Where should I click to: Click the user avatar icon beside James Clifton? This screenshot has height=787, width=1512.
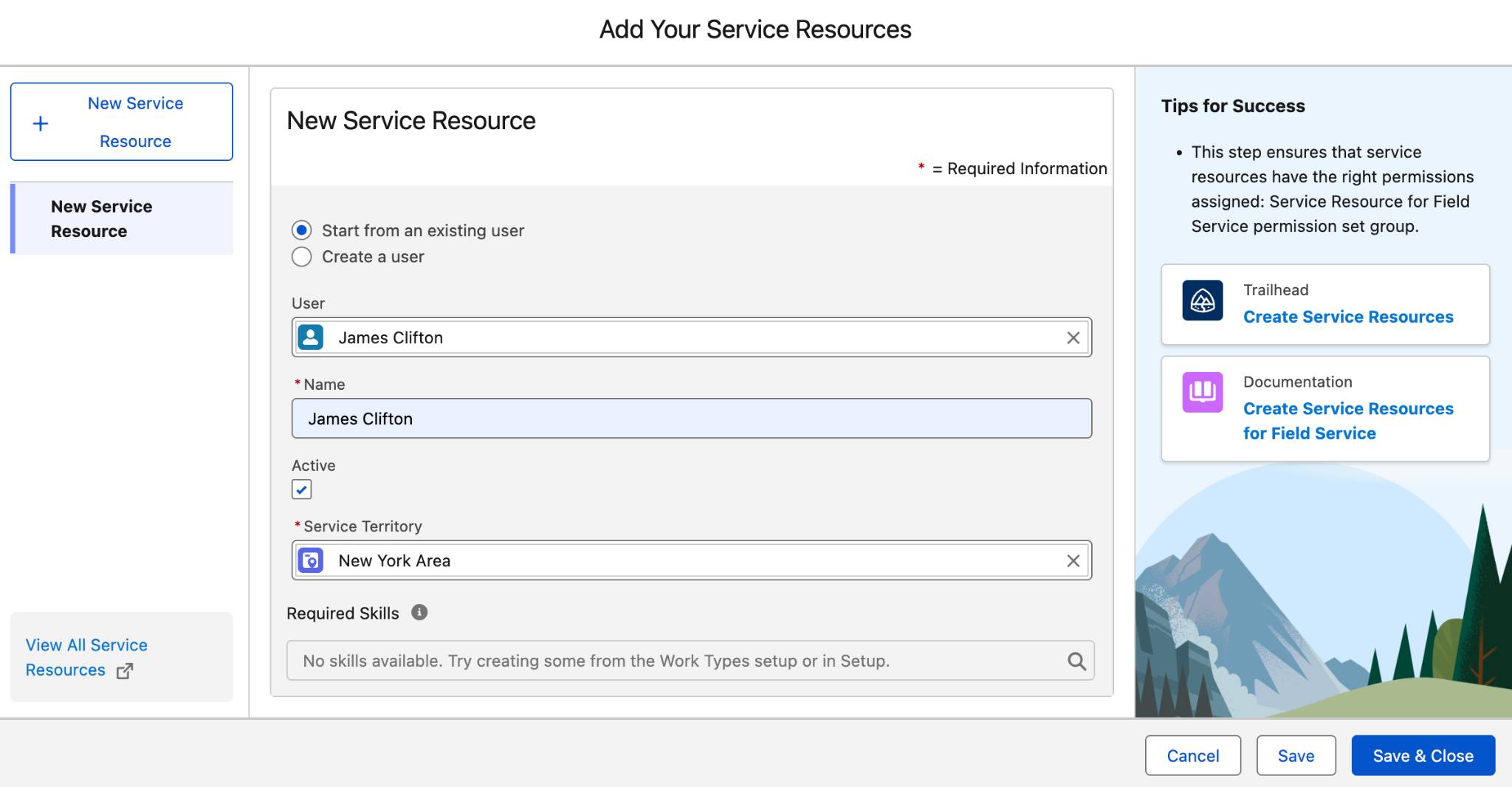tap(311, 337)
